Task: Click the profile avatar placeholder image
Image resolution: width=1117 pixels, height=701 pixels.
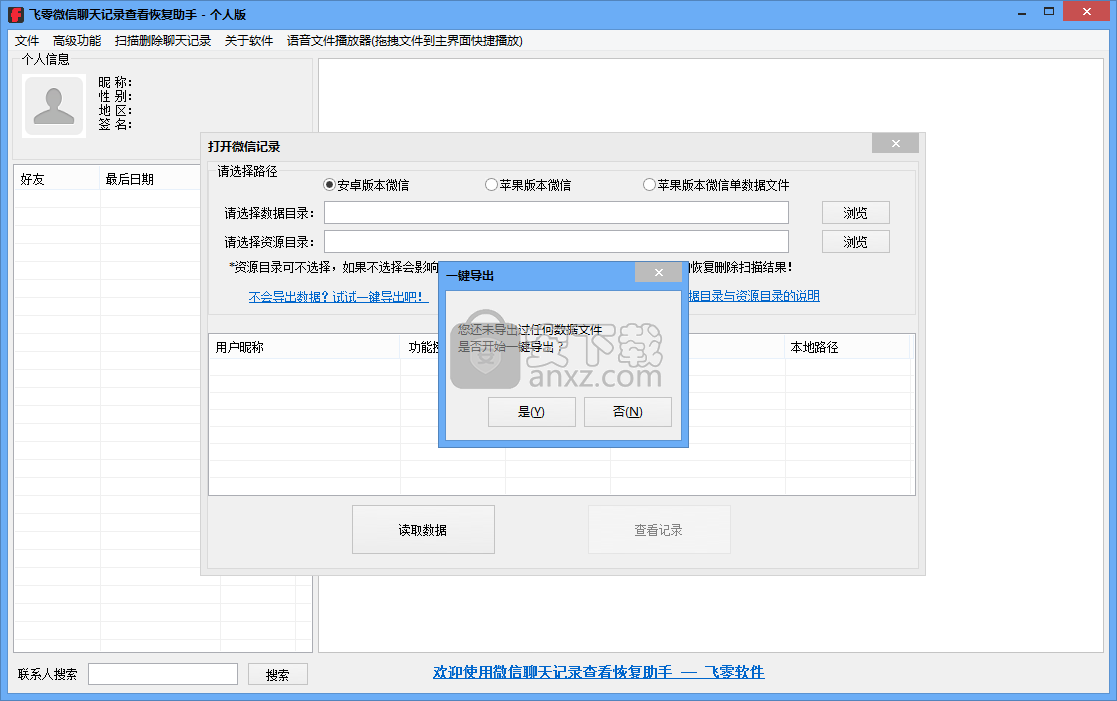Action: [x=54, y=105]
